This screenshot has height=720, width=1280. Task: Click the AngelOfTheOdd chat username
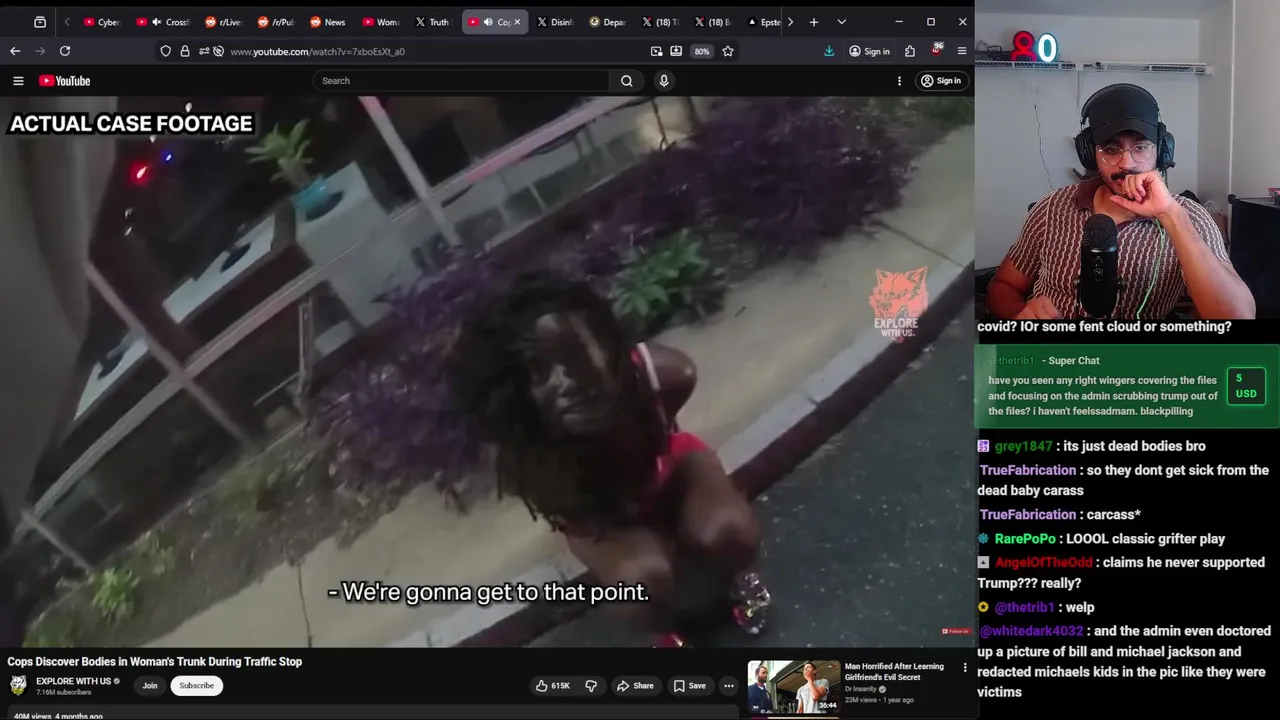tap(1044, 562)
